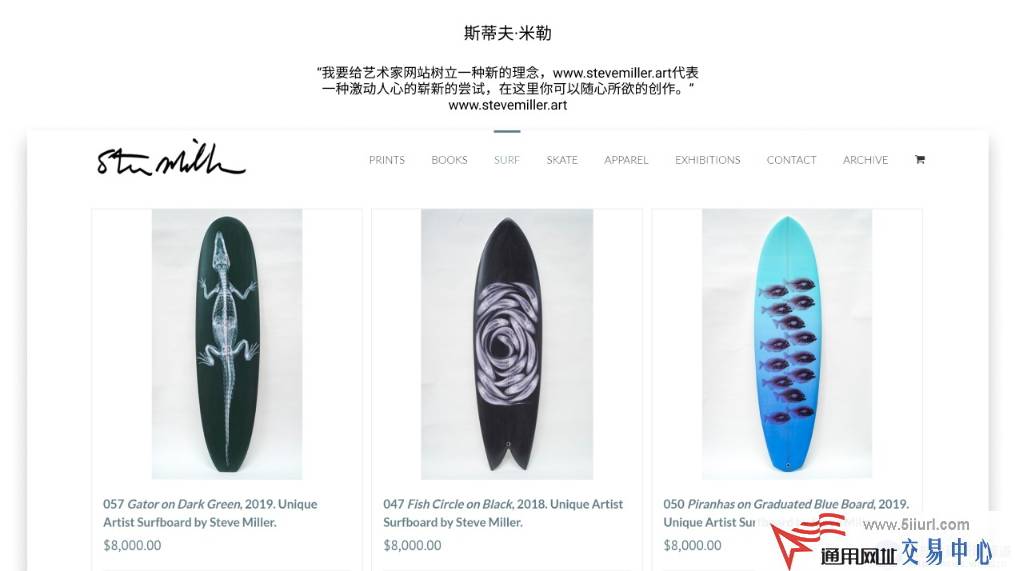Open the 047 Fish Circle on Black title link

tap(503, 513)
